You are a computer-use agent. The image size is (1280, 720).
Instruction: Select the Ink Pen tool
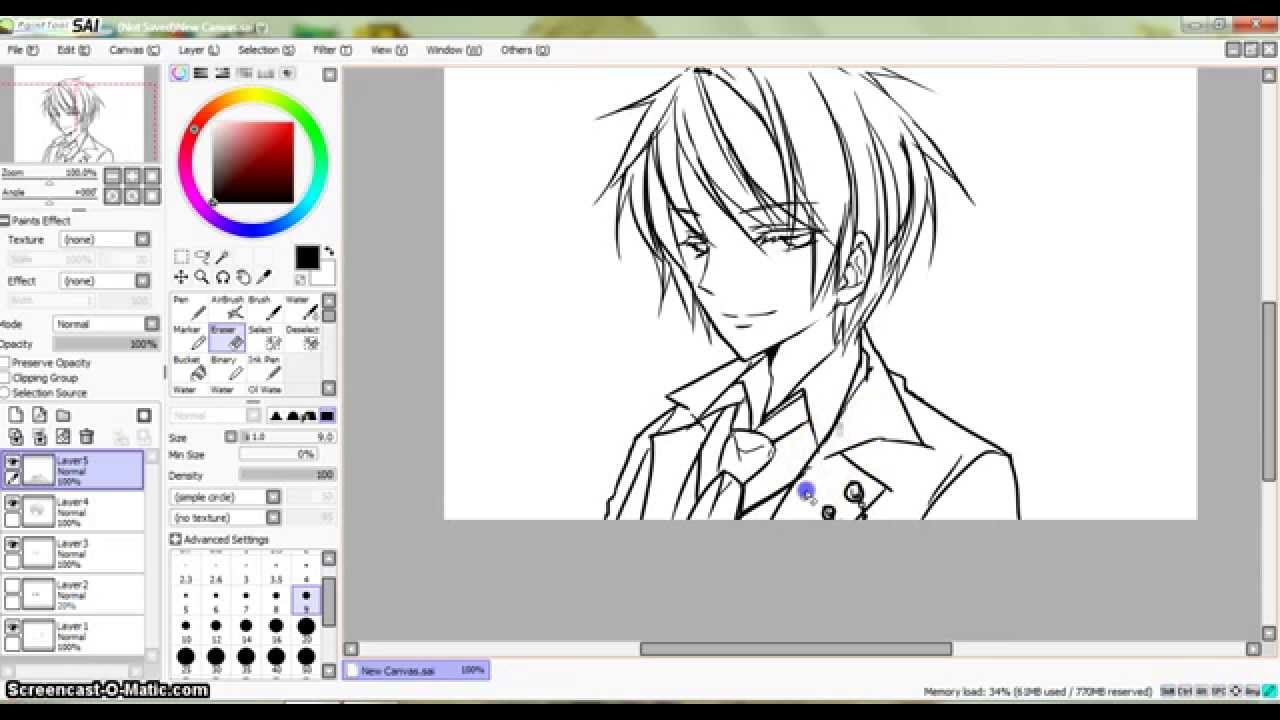(x=265, y=368)
